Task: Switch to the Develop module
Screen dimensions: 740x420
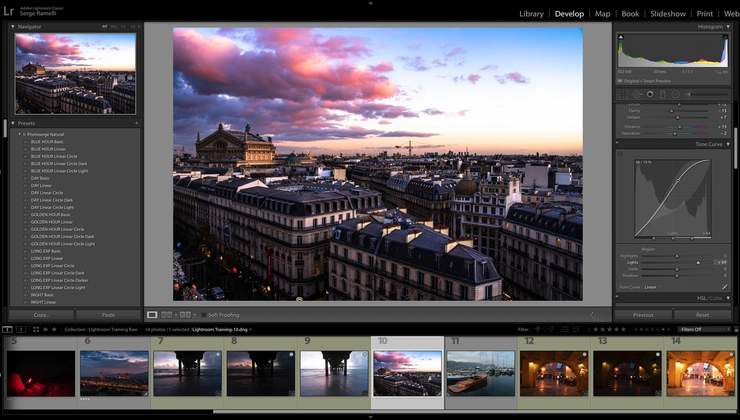Action: click(x=569, y=14)
